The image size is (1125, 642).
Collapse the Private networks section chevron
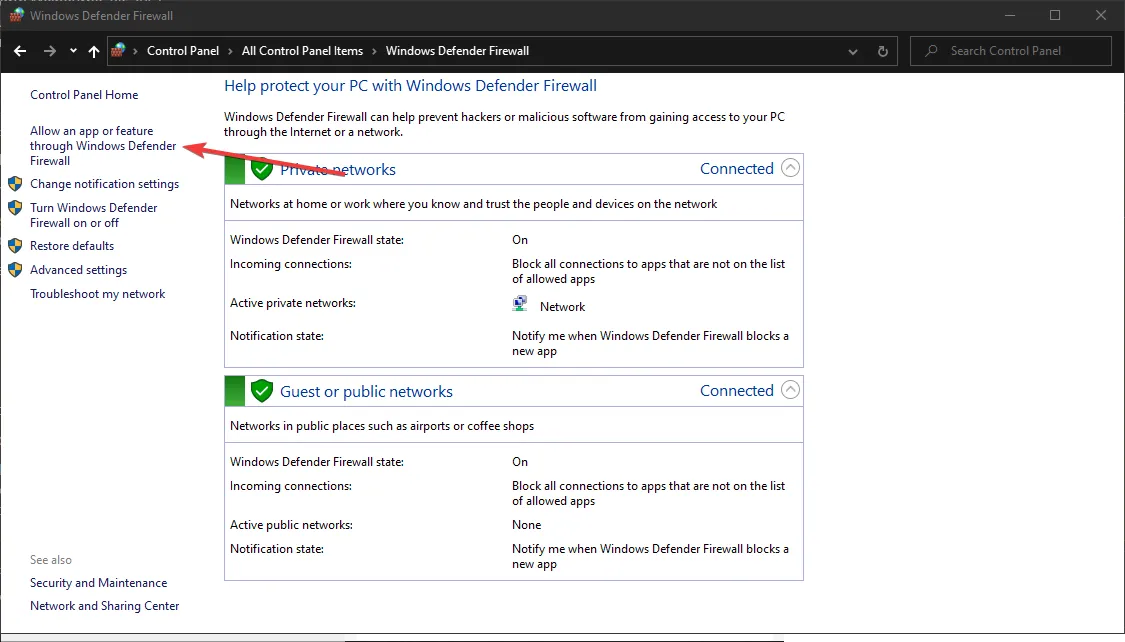coord(790,168)
